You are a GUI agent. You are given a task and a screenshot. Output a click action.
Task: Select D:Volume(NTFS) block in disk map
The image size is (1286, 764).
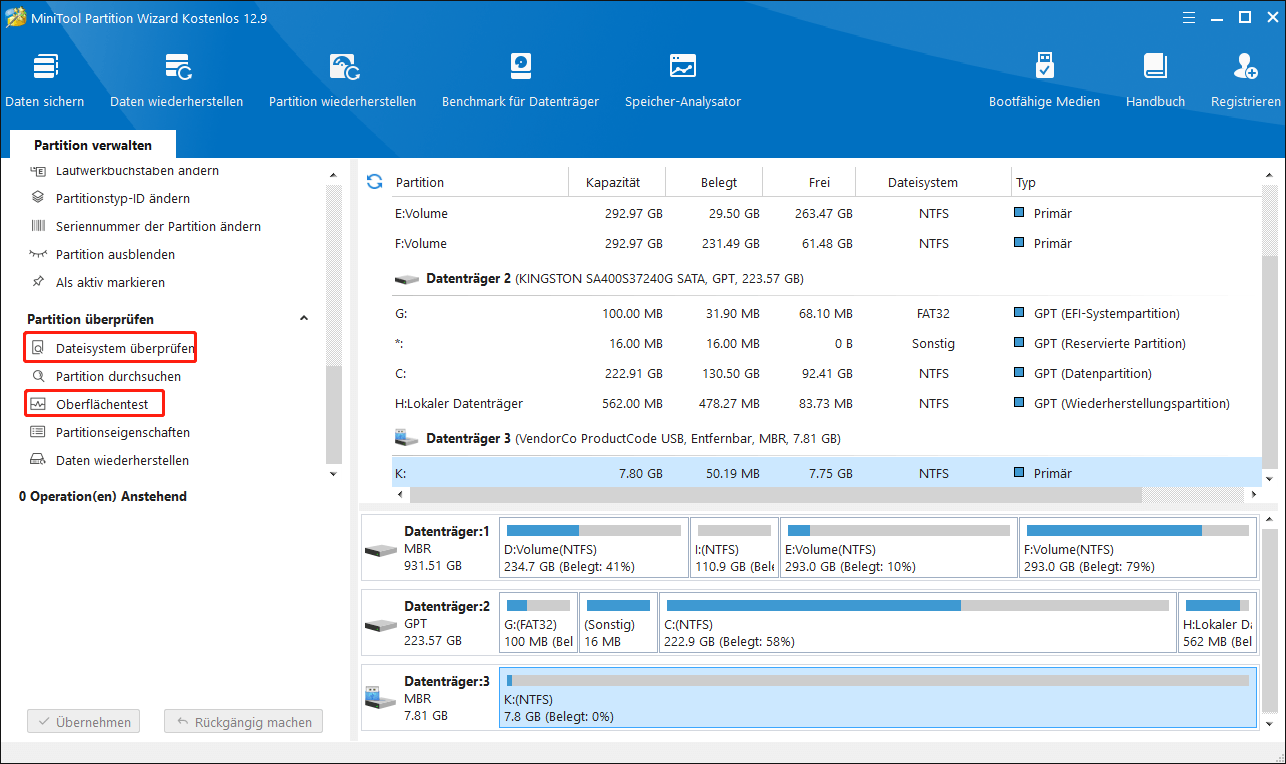pyautogui.click(x=595, y=548)
